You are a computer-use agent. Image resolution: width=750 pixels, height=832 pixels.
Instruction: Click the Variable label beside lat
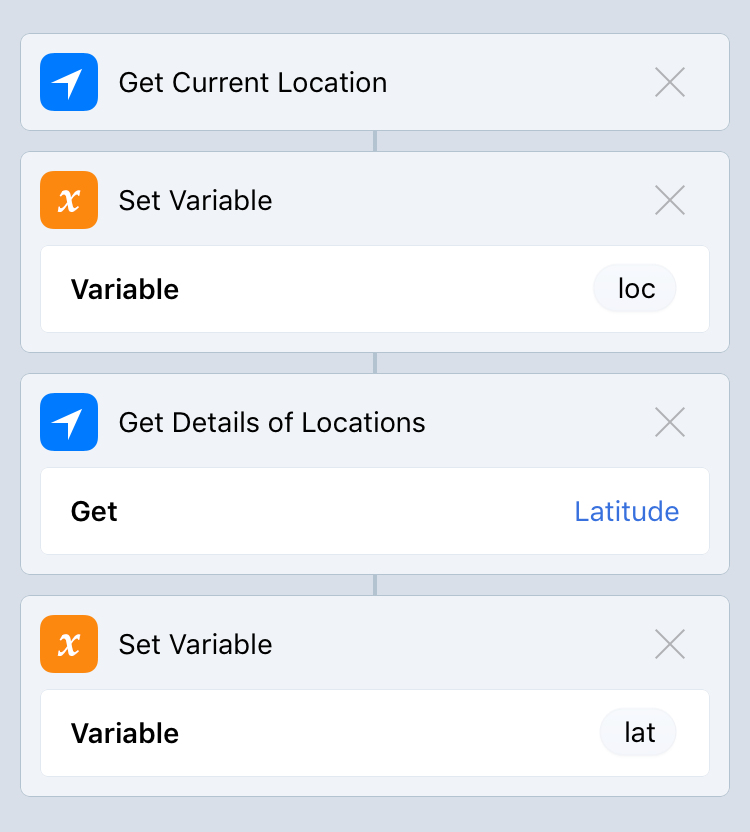[125, 734]
